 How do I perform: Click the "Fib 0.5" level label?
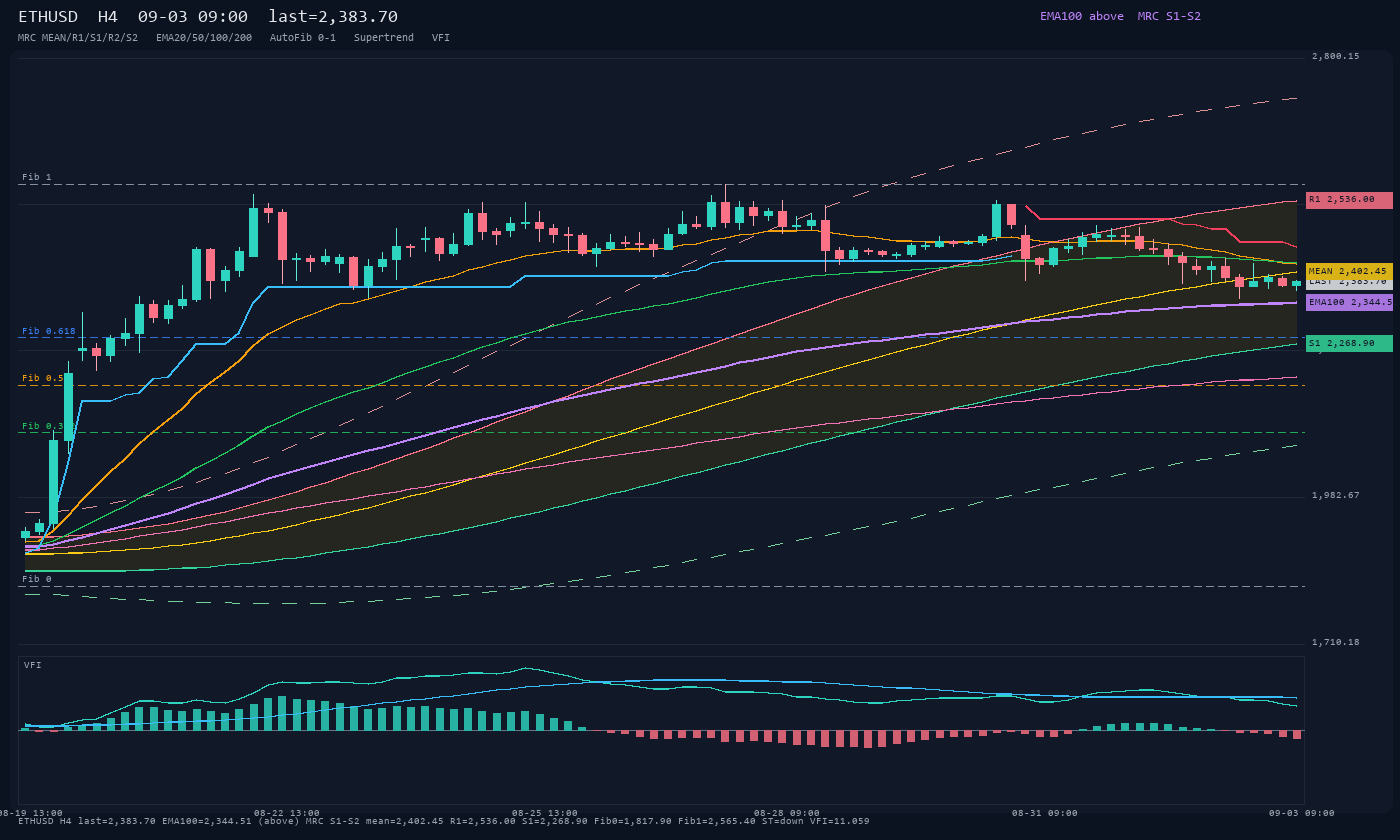43,378
